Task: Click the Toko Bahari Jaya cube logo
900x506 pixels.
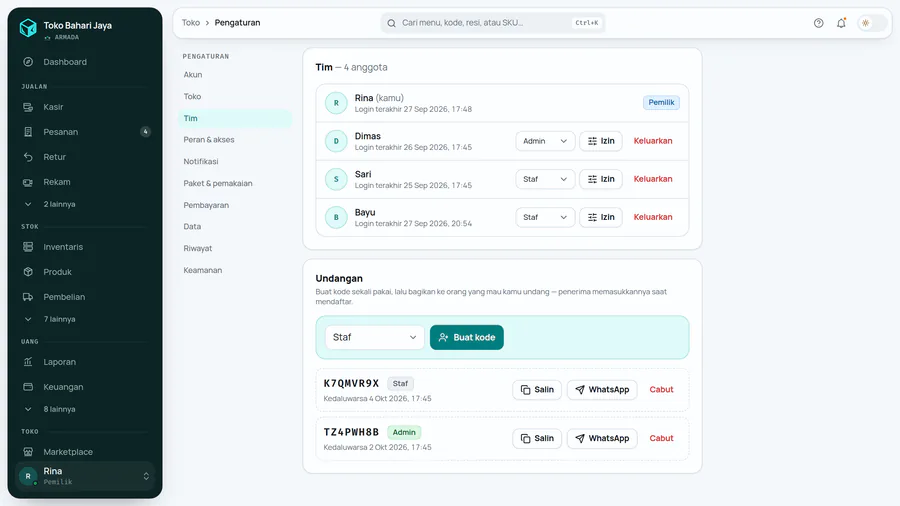Action: [x=28, y=28]
